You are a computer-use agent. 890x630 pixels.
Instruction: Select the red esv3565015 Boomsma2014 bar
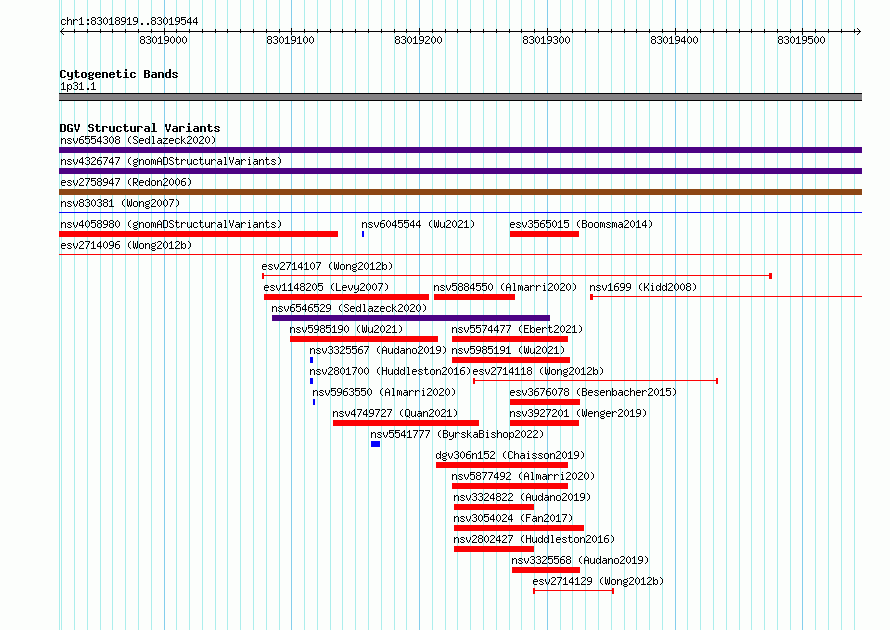[544, 234]
